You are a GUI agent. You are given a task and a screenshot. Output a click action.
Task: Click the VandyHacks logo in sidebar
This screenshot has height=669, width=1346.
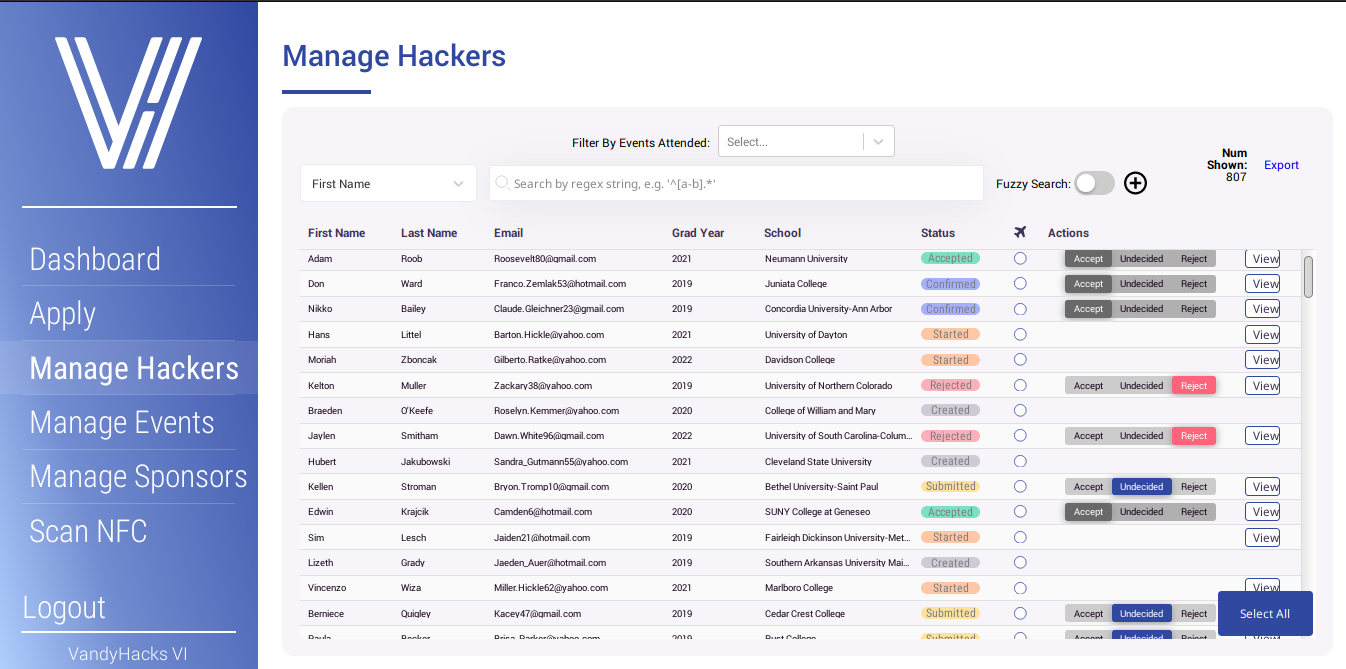(x=128, y=102)
